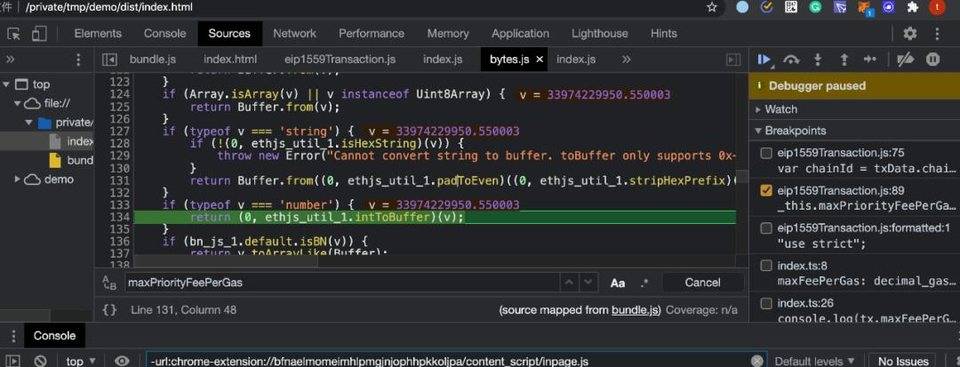The width and height of the screenshot is (960, 367).
Task: Enable index.ts:26 breakpoint checkbox
Action: pyautogui.click(x=766, y=303)
